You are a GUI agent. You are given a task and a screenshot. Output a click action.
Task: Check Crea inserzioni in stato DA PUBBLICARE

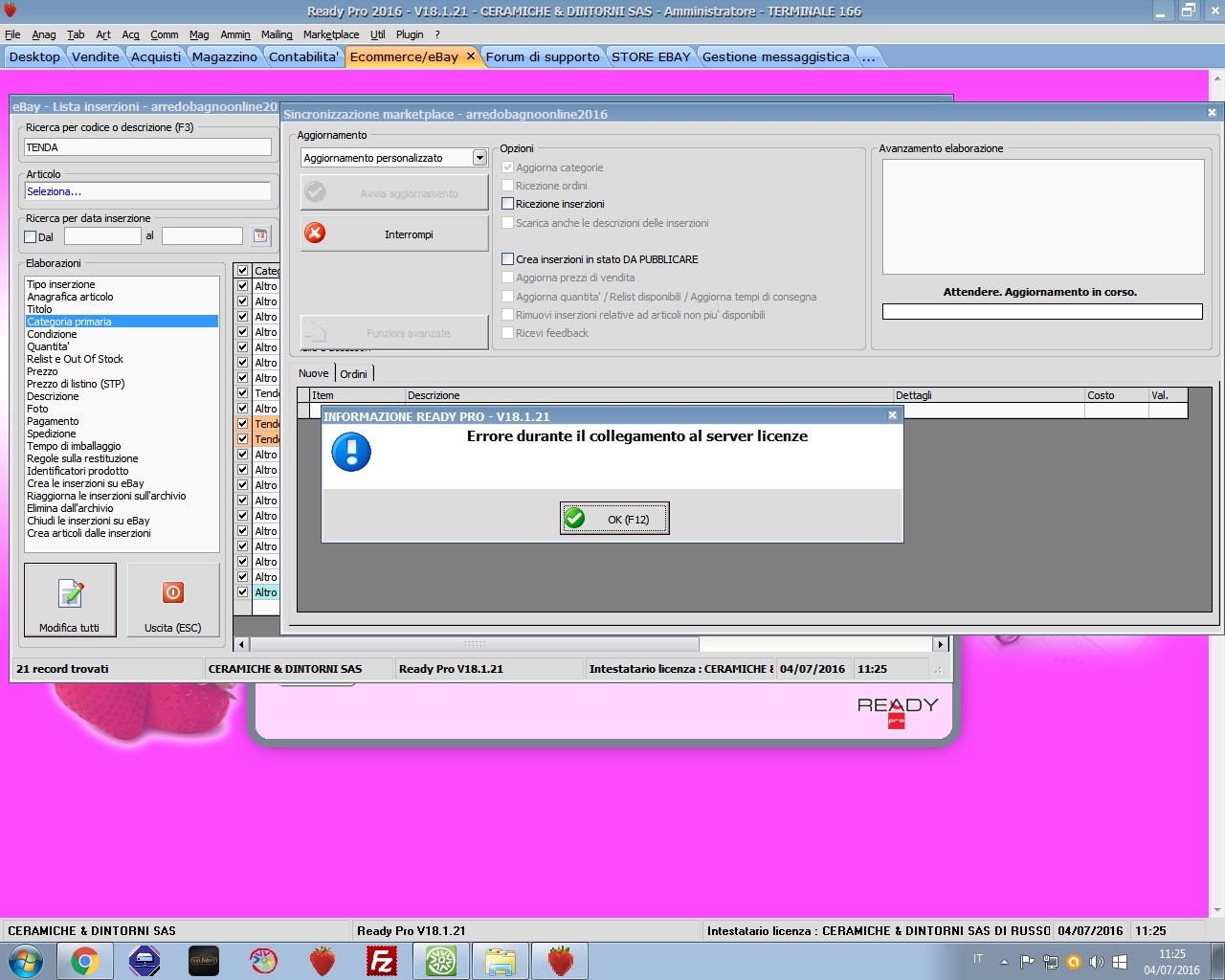tap(508, 259)
